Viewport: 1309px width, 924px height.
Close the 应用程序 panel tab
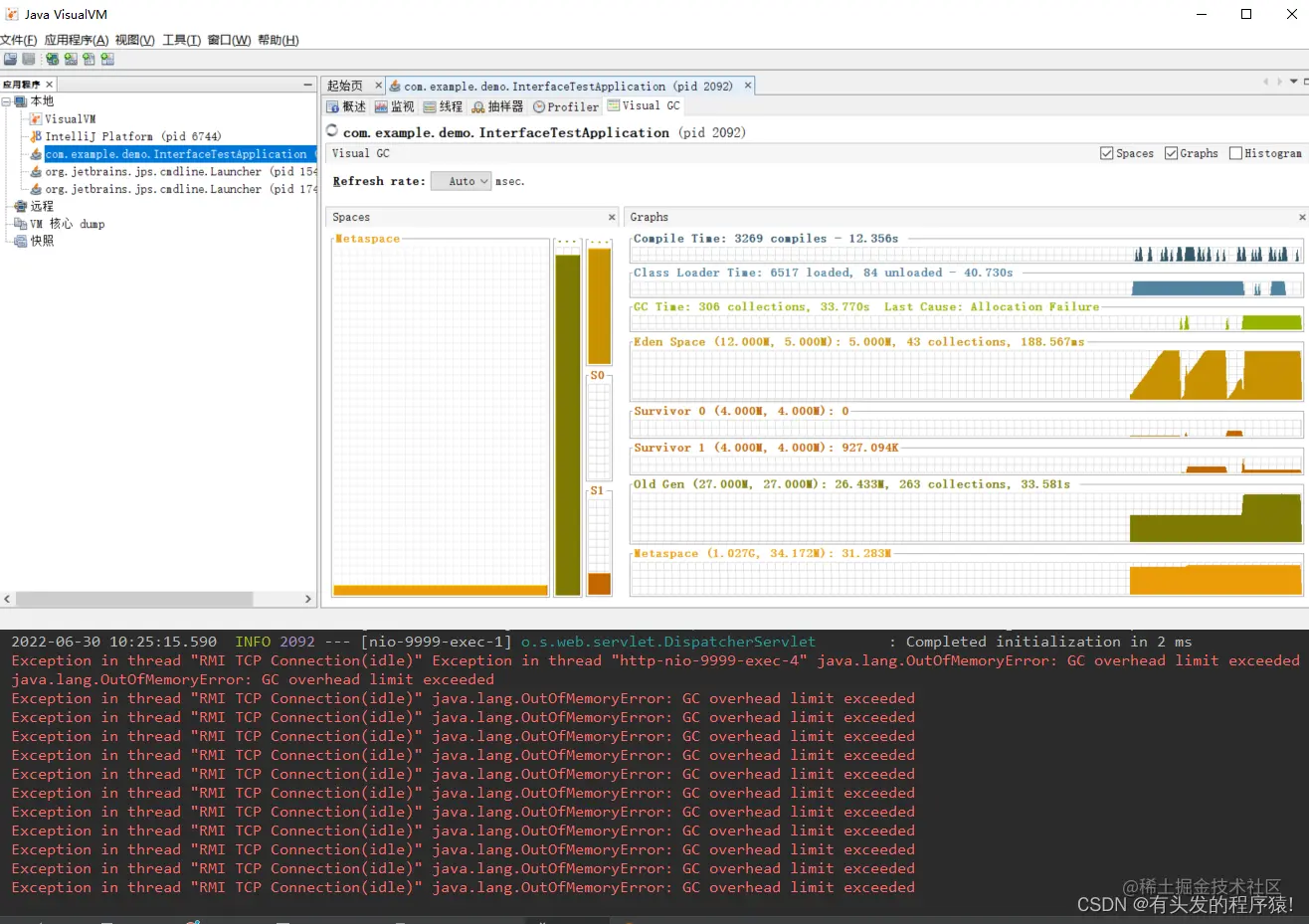(49, 85)
